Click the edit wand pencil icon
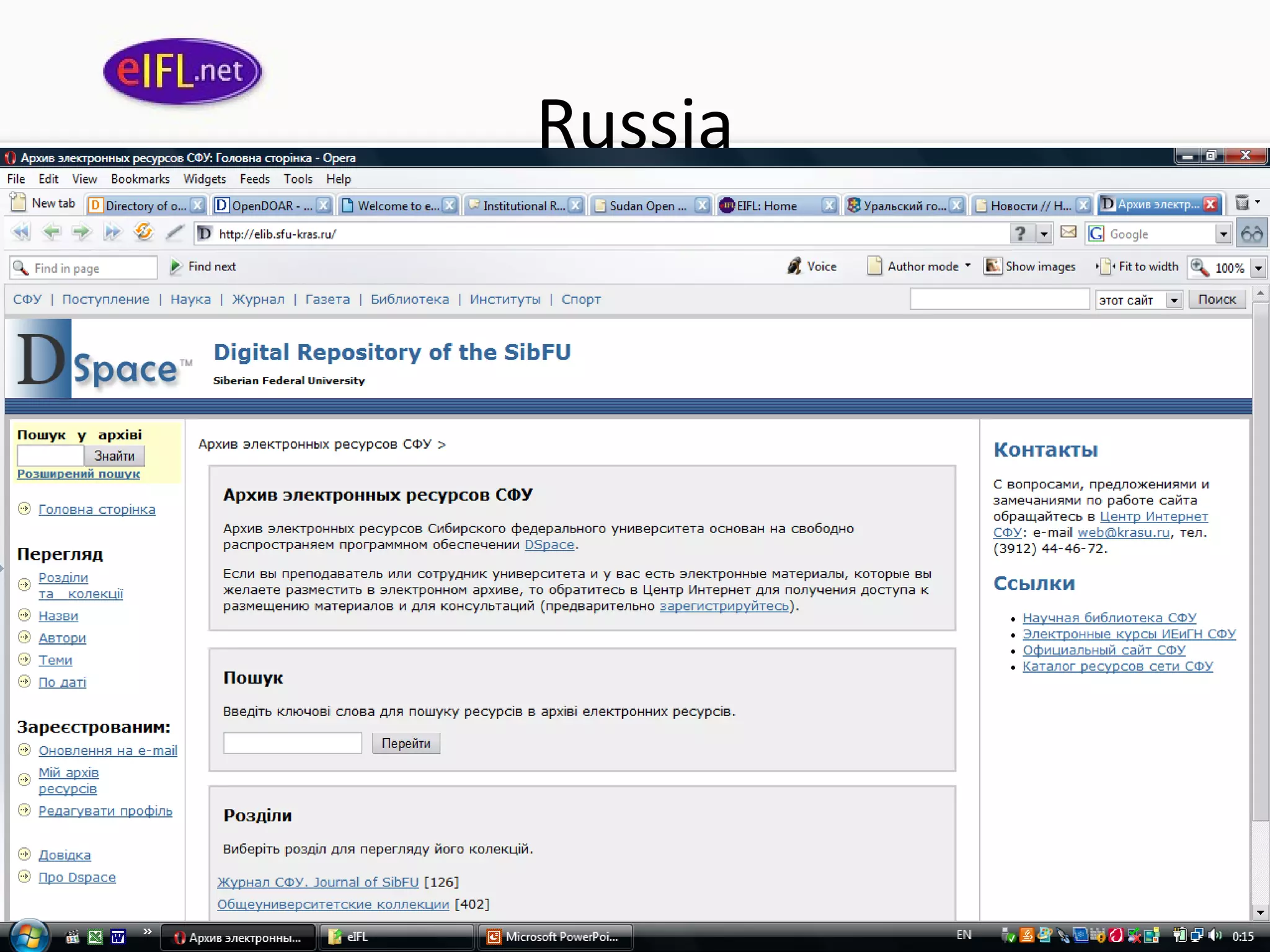This screenshot has width=1270, height=952. tap(175, 233)
